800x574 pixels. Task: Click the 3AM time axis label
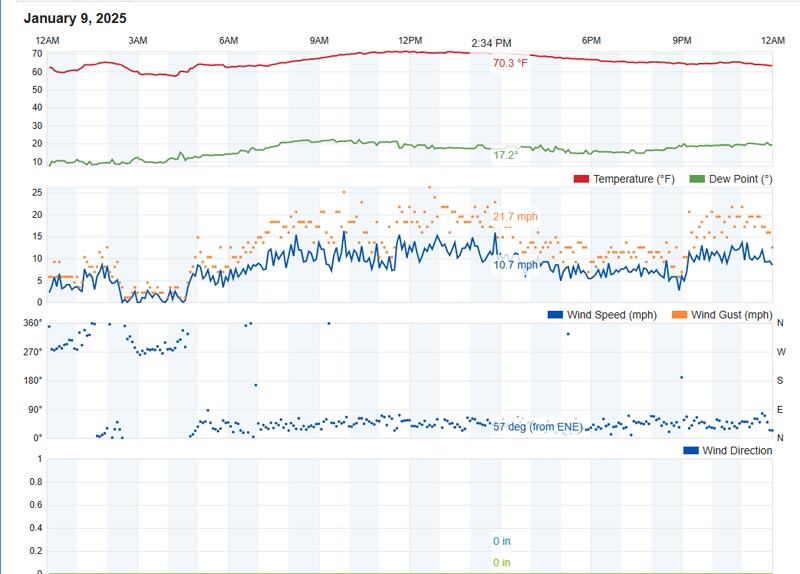coord(138,41)
